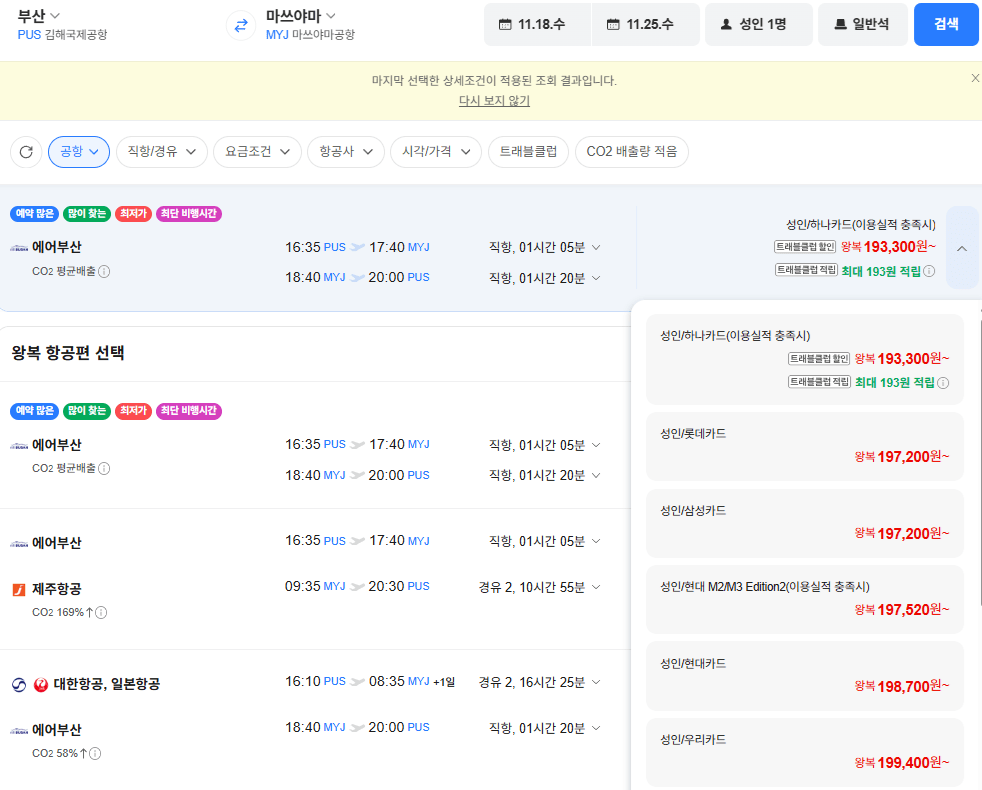Screen dimensions: 982x790
Task: Show info for 최대 193원 적립 in top summary
Action: pos(929,271)
